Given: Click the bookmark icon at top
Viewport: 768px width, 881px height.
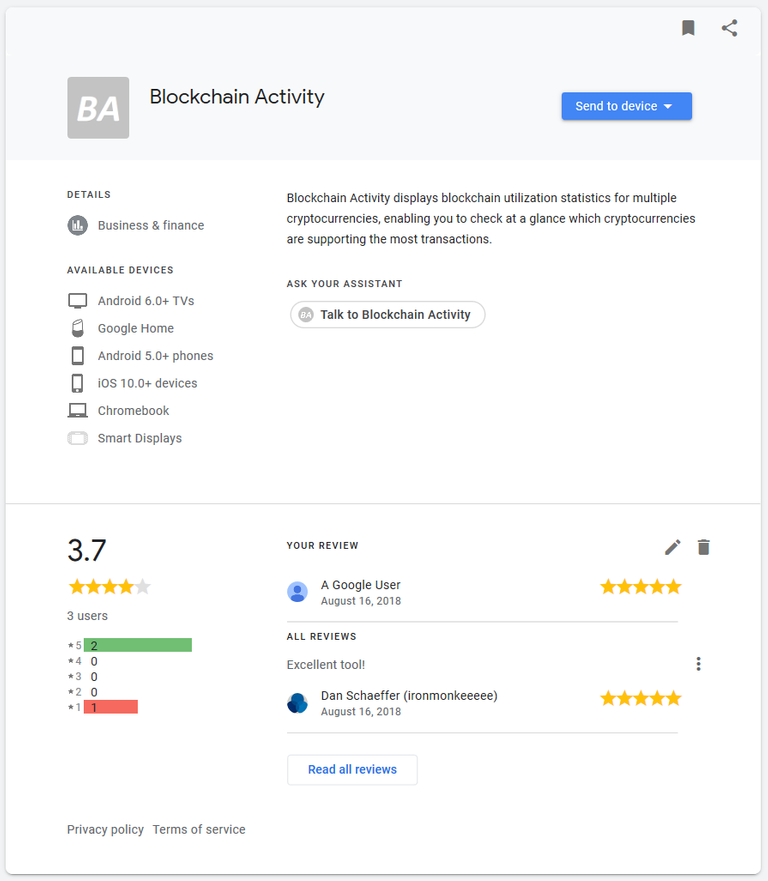Looking at the screenshot, I should pos(688,28).
